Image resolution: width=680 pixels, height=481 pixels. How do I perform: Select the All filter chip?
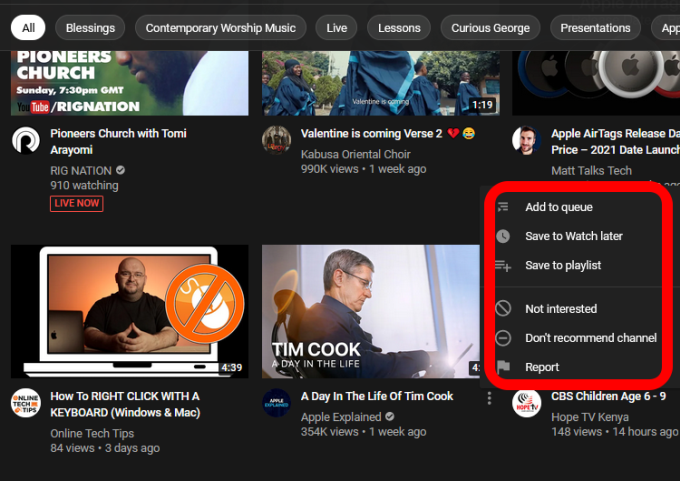click(x=28, y=28)
